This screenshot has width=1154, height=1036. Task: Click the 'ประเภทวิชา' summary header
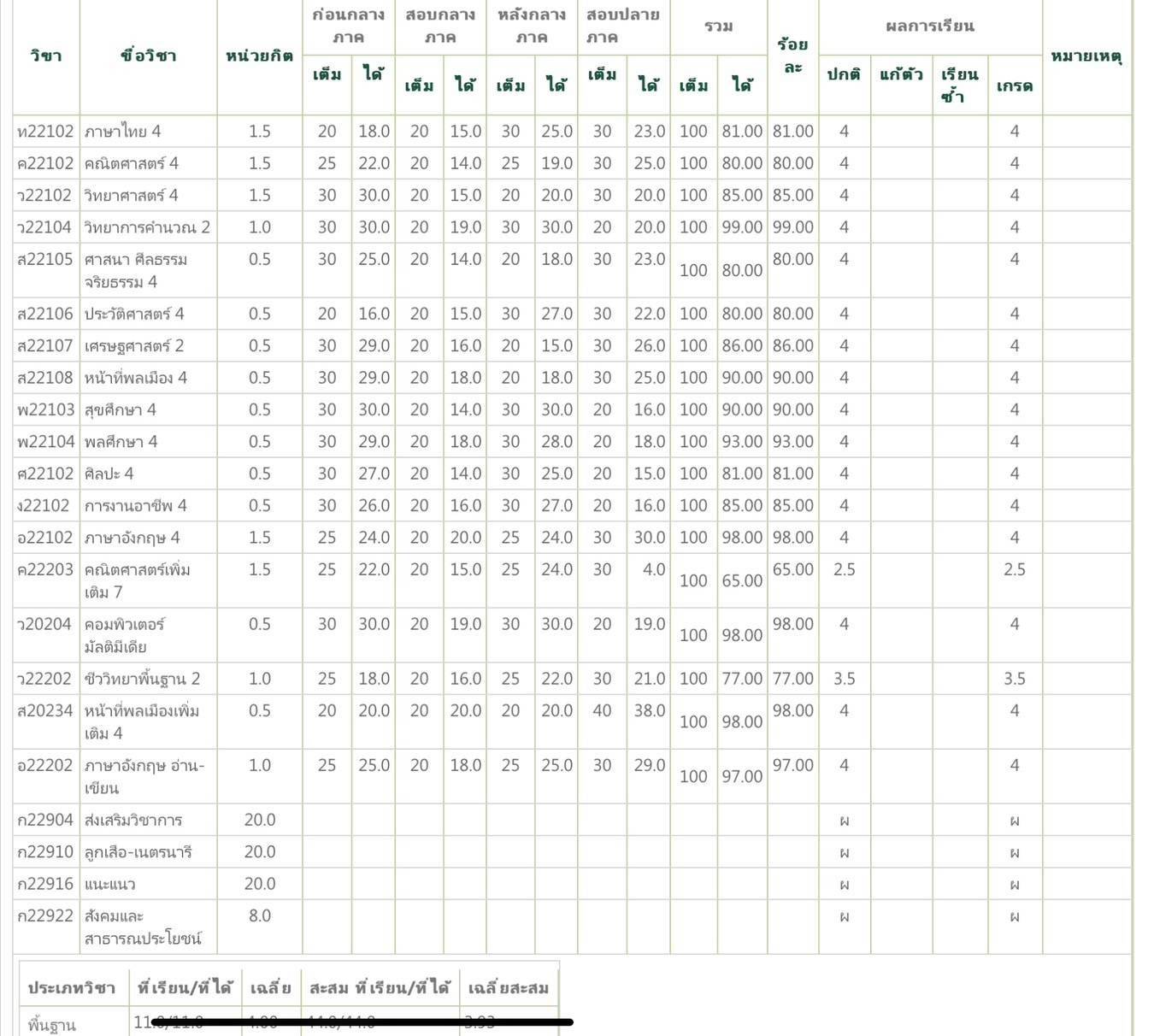[x=72, y=988]
